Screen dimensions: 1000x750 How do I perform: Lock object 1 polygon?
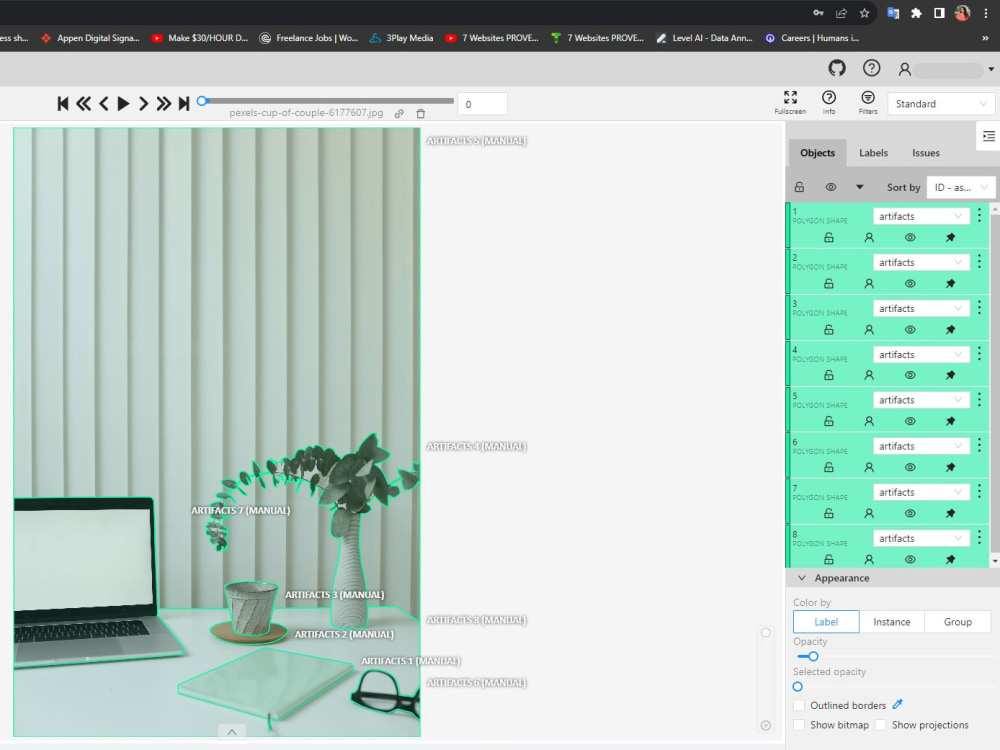(x=828, y=237)
